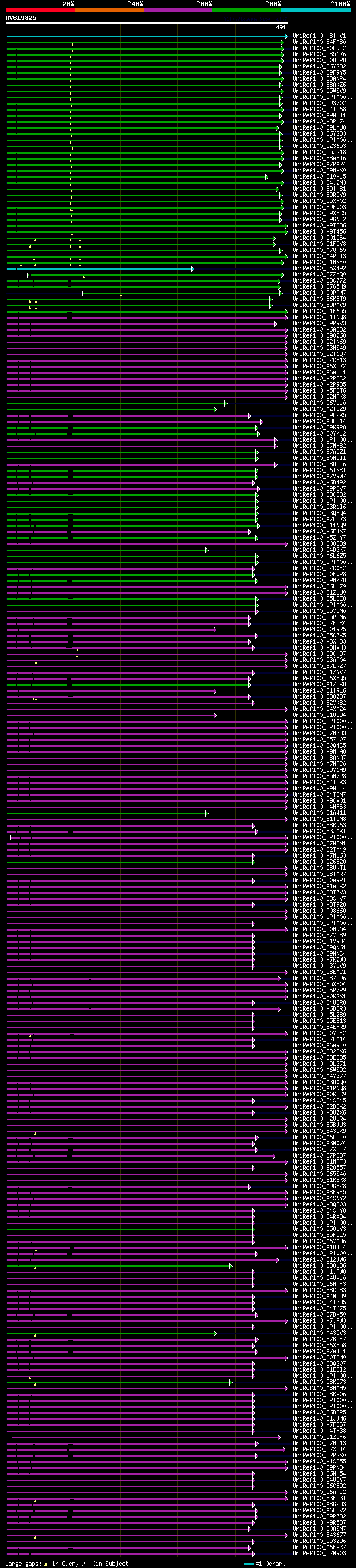The height and width of the screenshot is (1568, 356).
Task: Click the query end position 491
Action: 281,27
